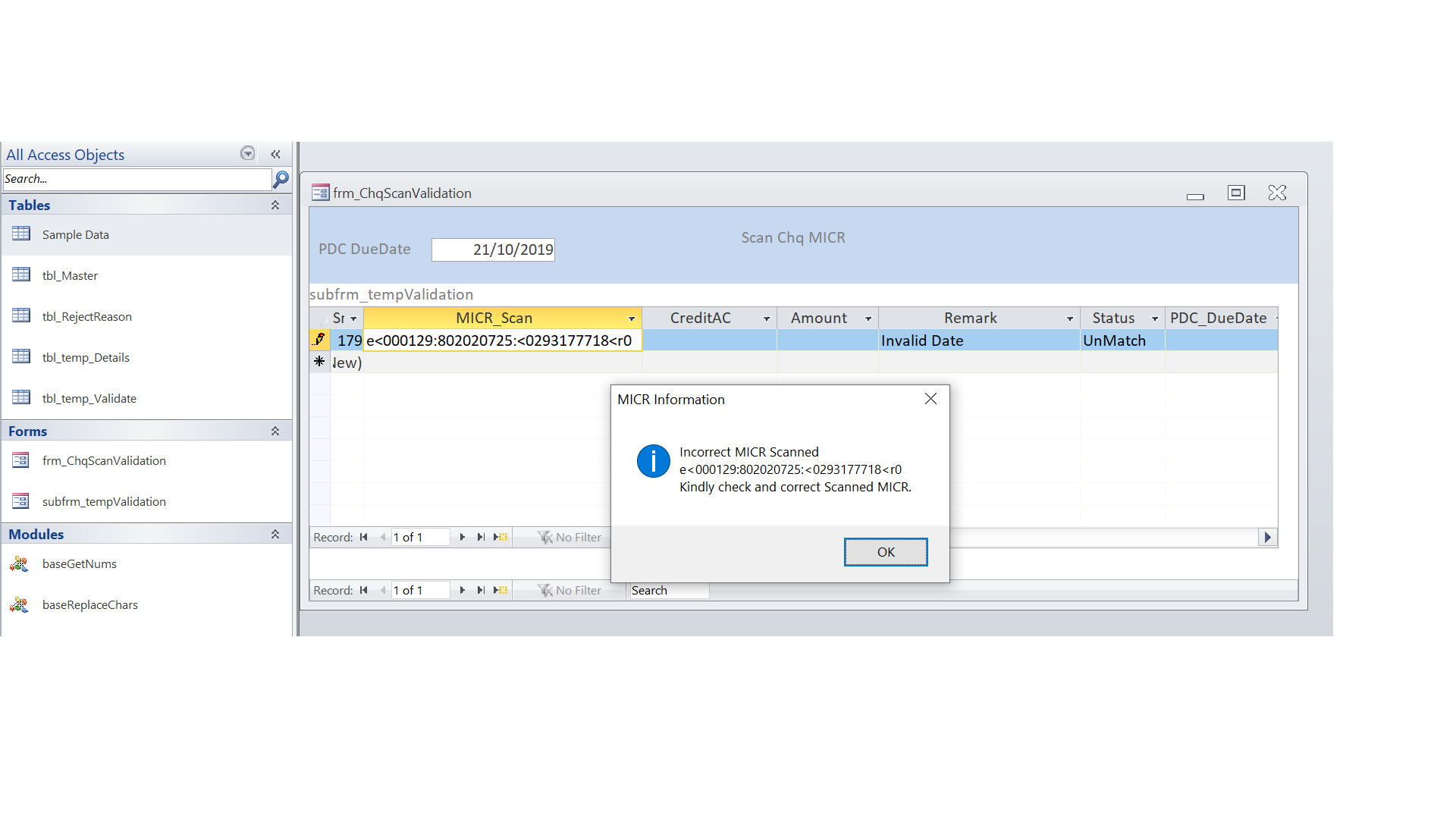
Task: Open the baseGetNums module
Action: pyautogui.click(x=79, y=563)
